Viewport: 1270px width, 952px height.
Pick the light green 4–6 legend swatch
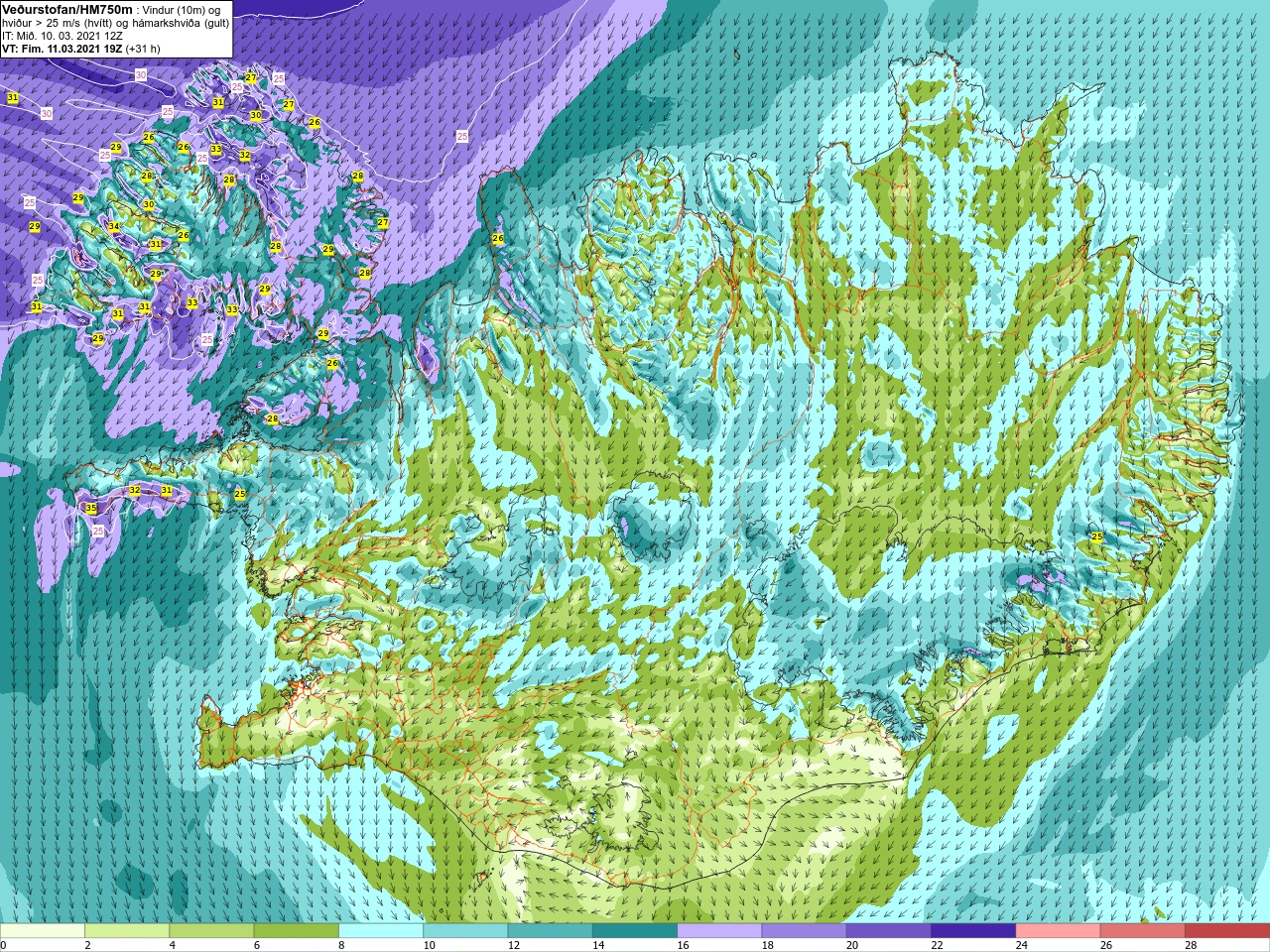point(211,931)
